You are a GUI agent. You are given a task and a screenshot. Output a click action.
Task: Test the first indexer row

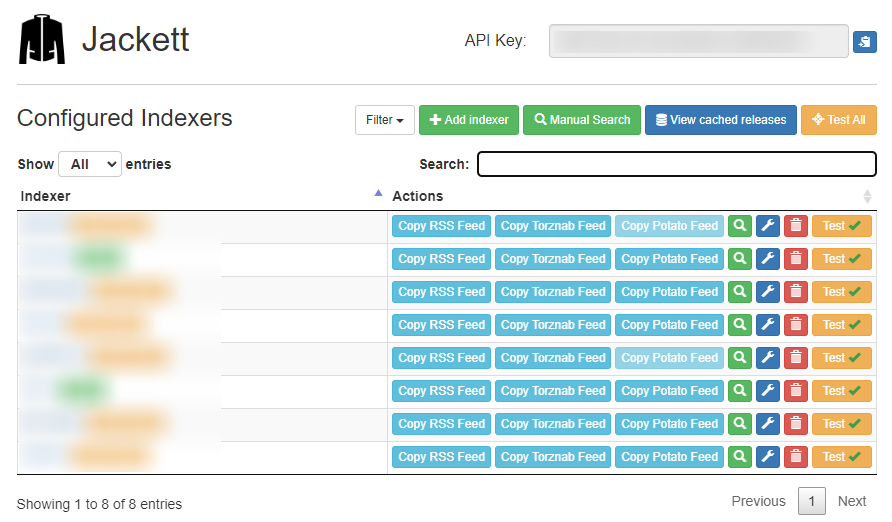[842, 226]
